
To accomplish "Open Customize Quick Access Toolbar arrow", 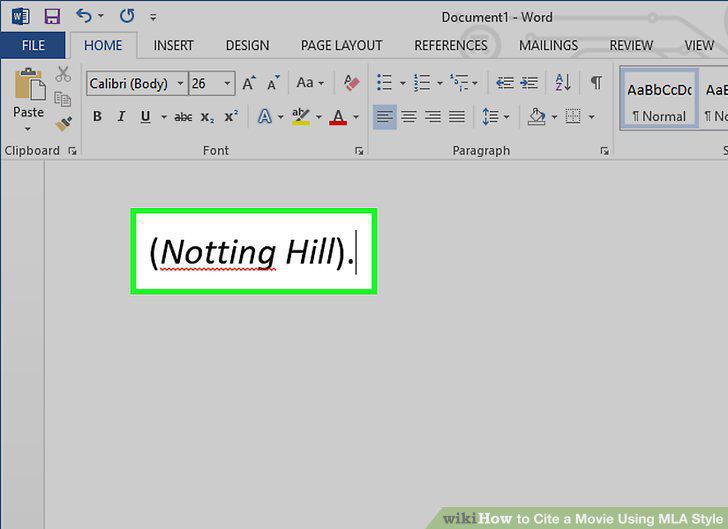I will [153, 18].
